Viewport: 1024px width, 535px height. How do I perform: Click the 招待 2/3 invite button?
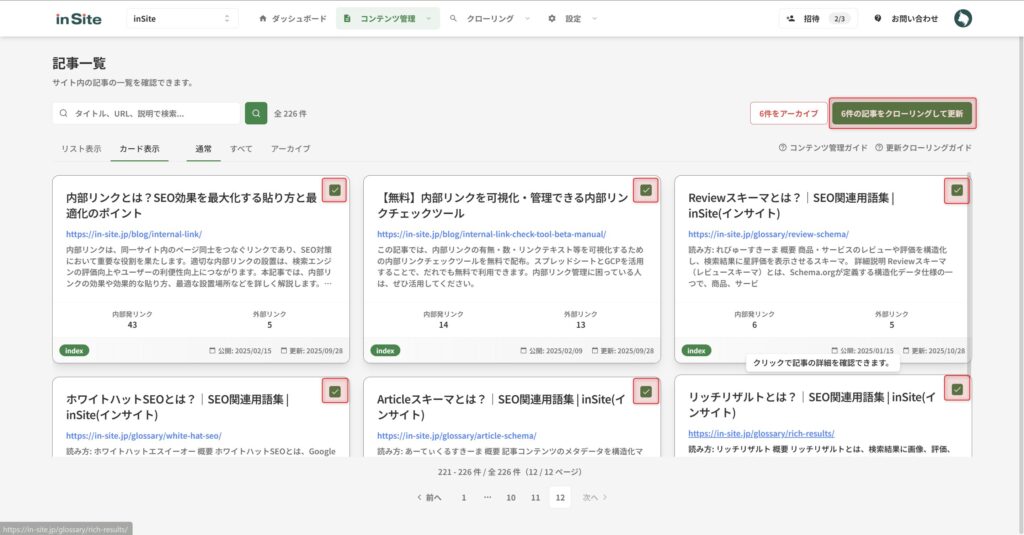click(817, 18)
